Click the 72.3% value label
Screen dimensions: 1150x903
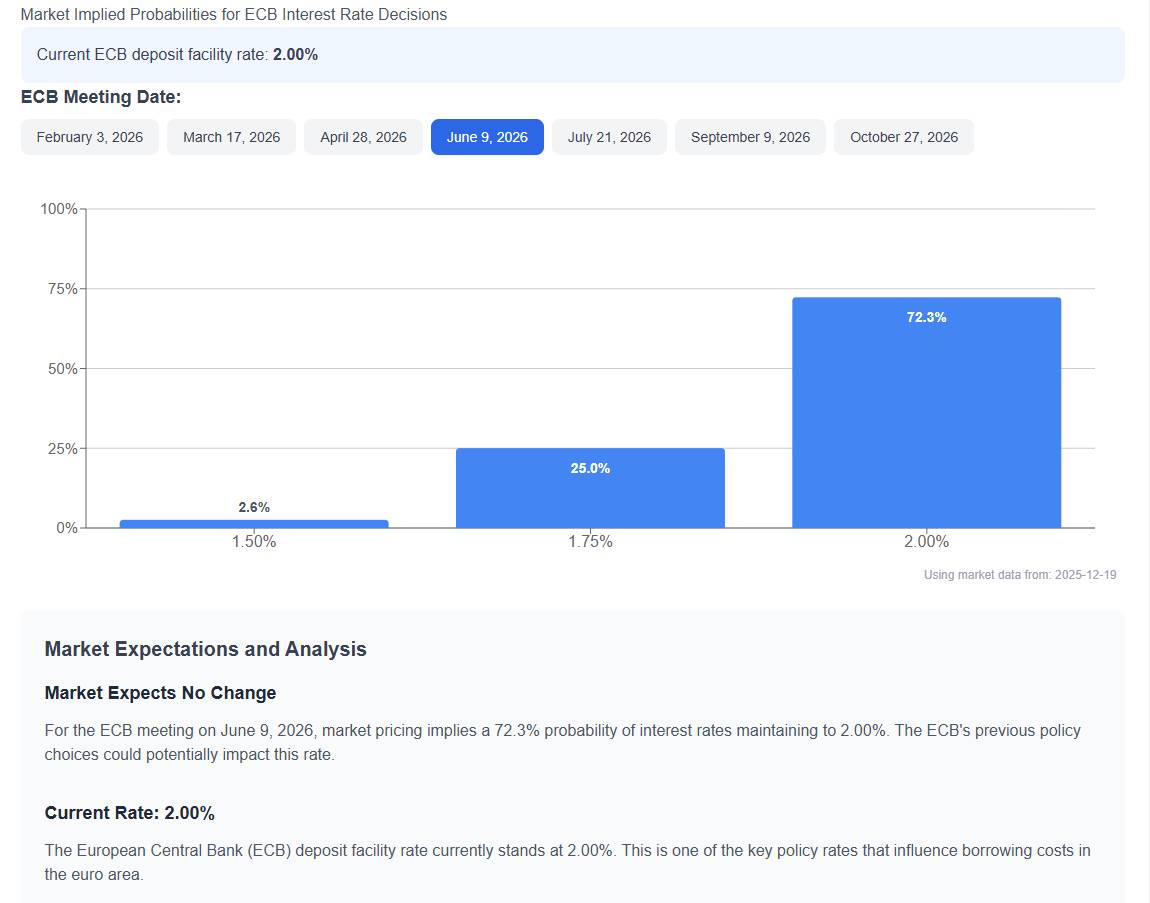pos(926,317)
